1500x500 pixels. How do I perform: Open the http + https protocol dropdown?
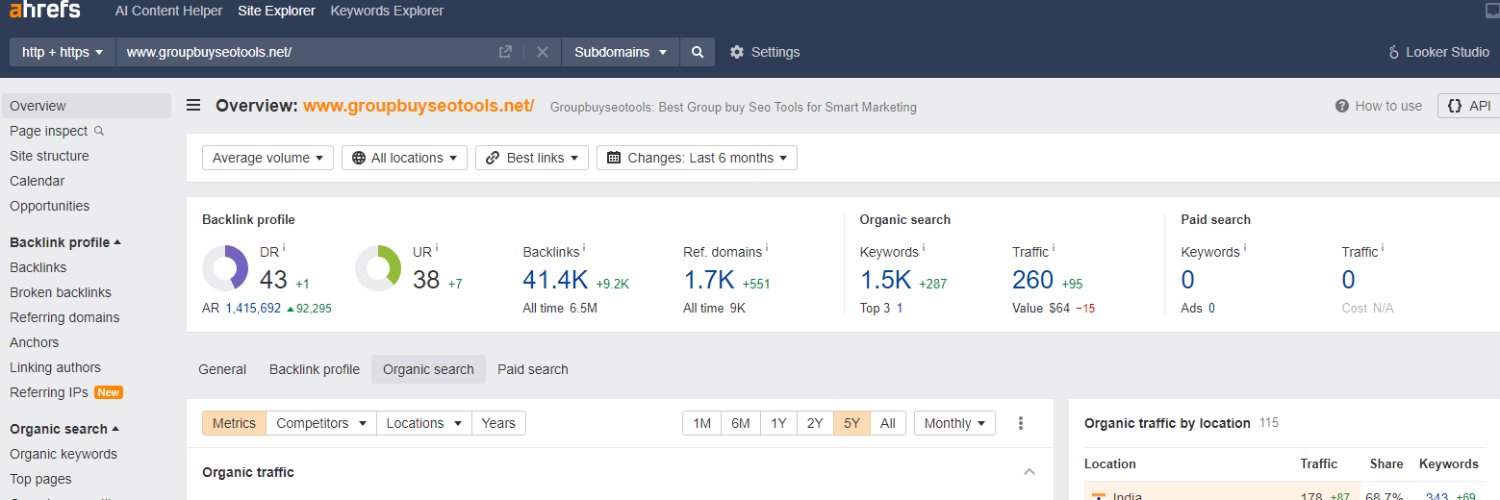(x=63, y=52)
